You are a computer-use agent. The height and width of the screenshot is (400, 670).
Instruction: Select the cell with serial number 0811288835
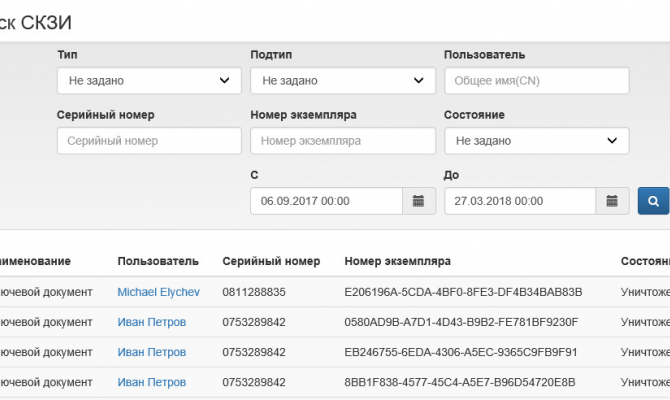pyautogui.click(x=254, y=292)
